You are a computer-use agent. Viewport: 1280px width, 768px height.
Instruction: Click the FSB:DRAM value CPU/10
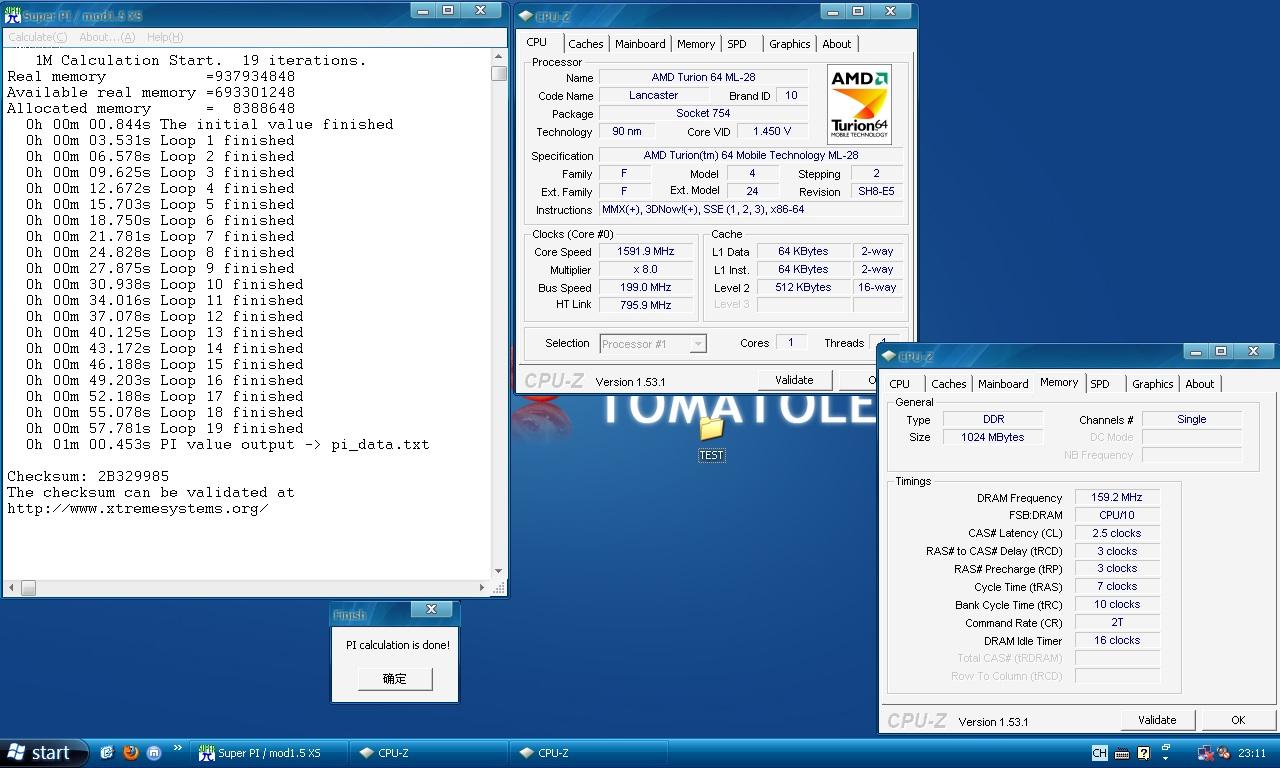coord(1118,516)
